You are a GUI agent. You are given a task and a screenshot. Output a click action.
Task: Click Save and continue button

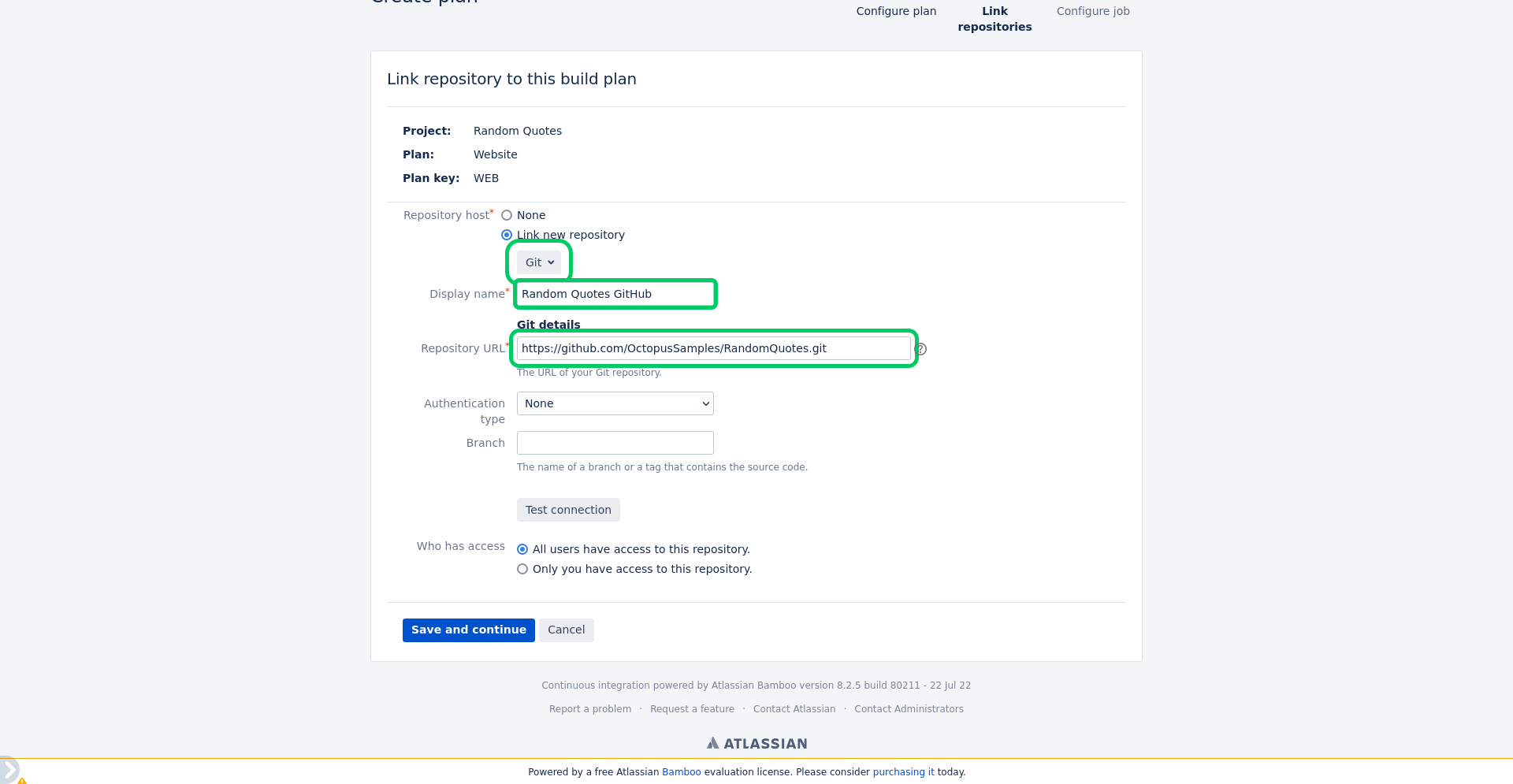click(469, 630)
